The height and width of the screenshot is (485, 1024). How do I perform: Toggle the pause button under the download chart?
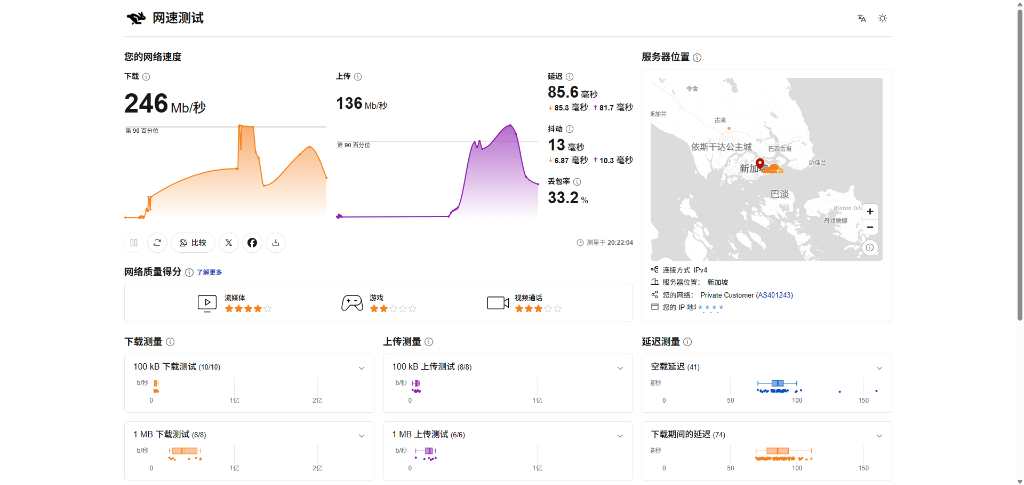[x=134, y=243]
